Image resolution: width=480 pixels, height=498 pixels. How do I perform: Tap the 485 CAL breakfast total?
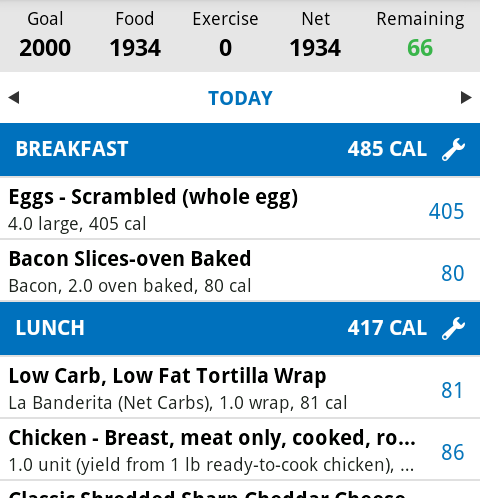pos(387,149)
